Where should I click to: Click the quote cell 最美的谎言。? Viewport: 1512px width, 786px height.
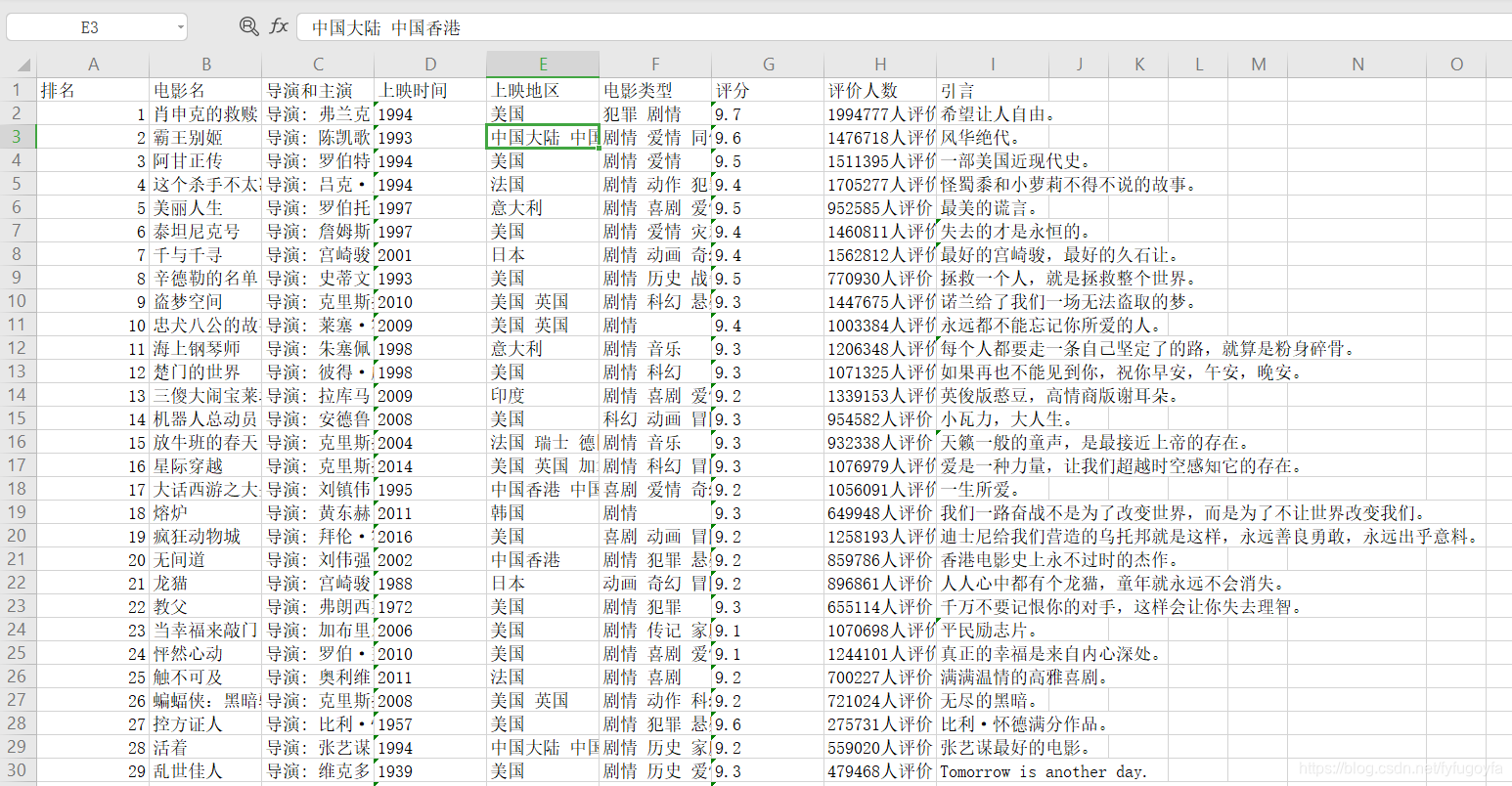tap(993, 207)
